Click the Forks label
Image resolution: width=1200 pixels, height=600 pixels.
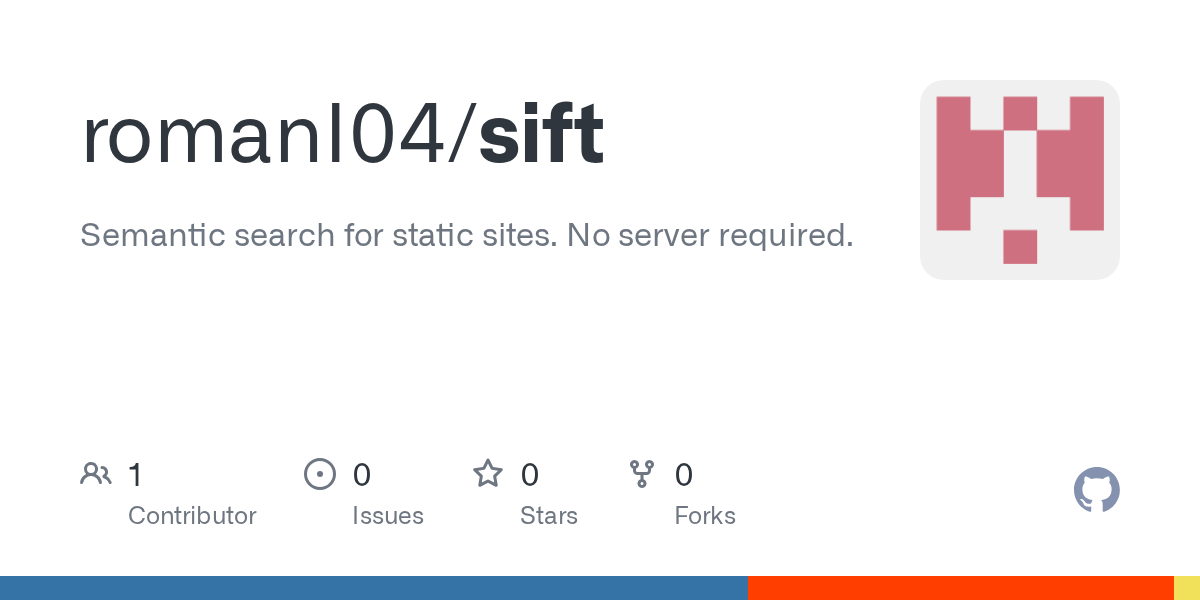705,516
